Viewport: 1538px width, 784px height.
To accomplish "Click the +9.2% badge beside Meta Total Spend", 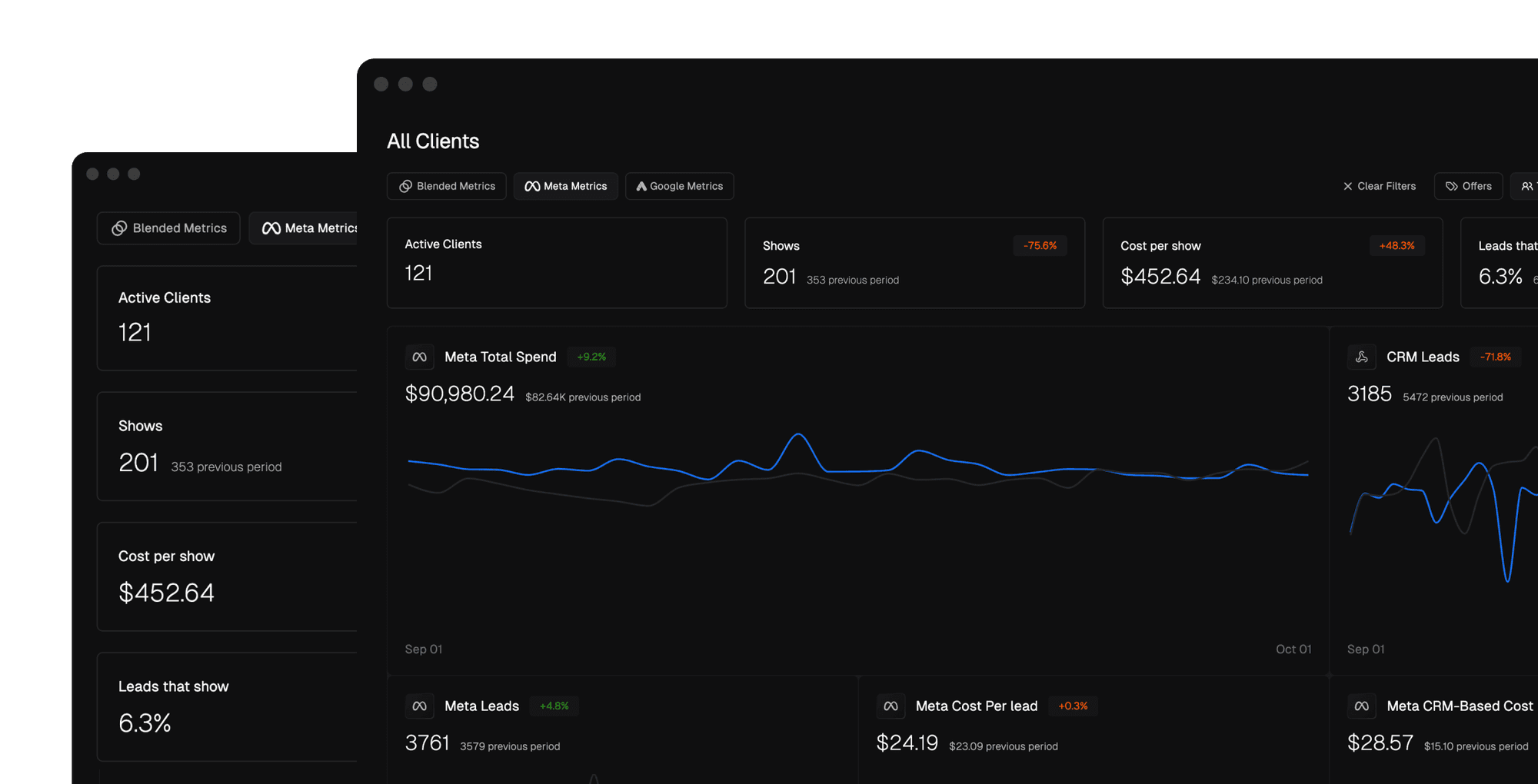I will point(591,357).
